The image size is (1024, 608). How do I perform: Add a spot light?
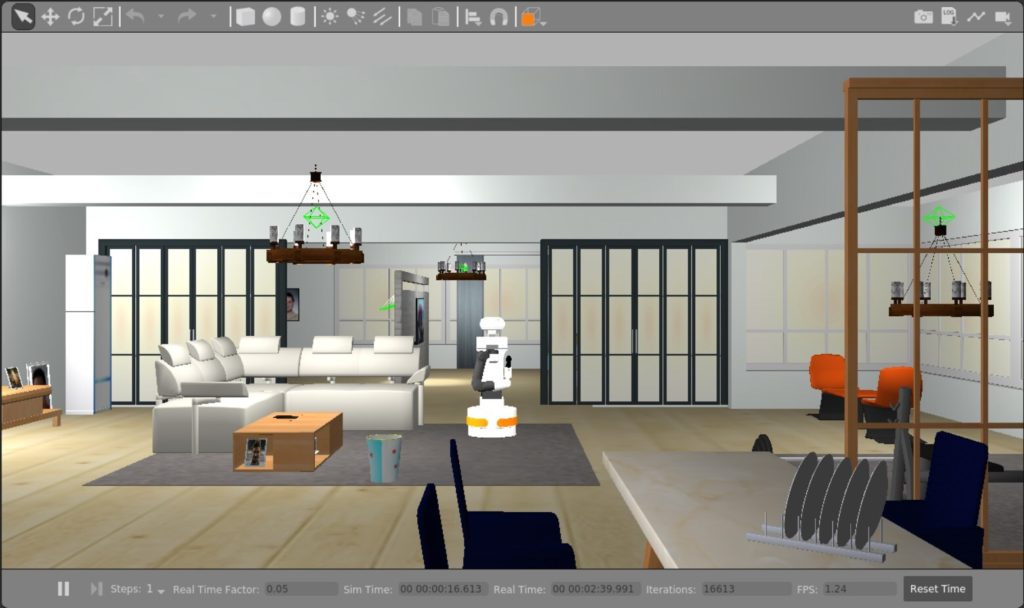click(x=356, y=17)
